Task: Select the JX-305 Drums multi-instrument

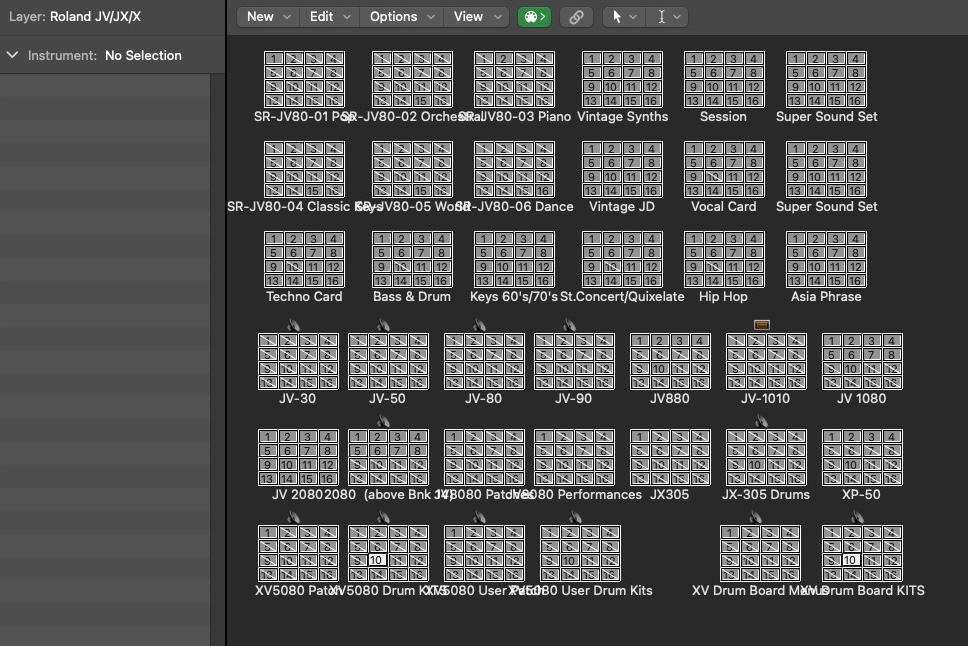Action: pyautogui.click(x=765, y=457)
